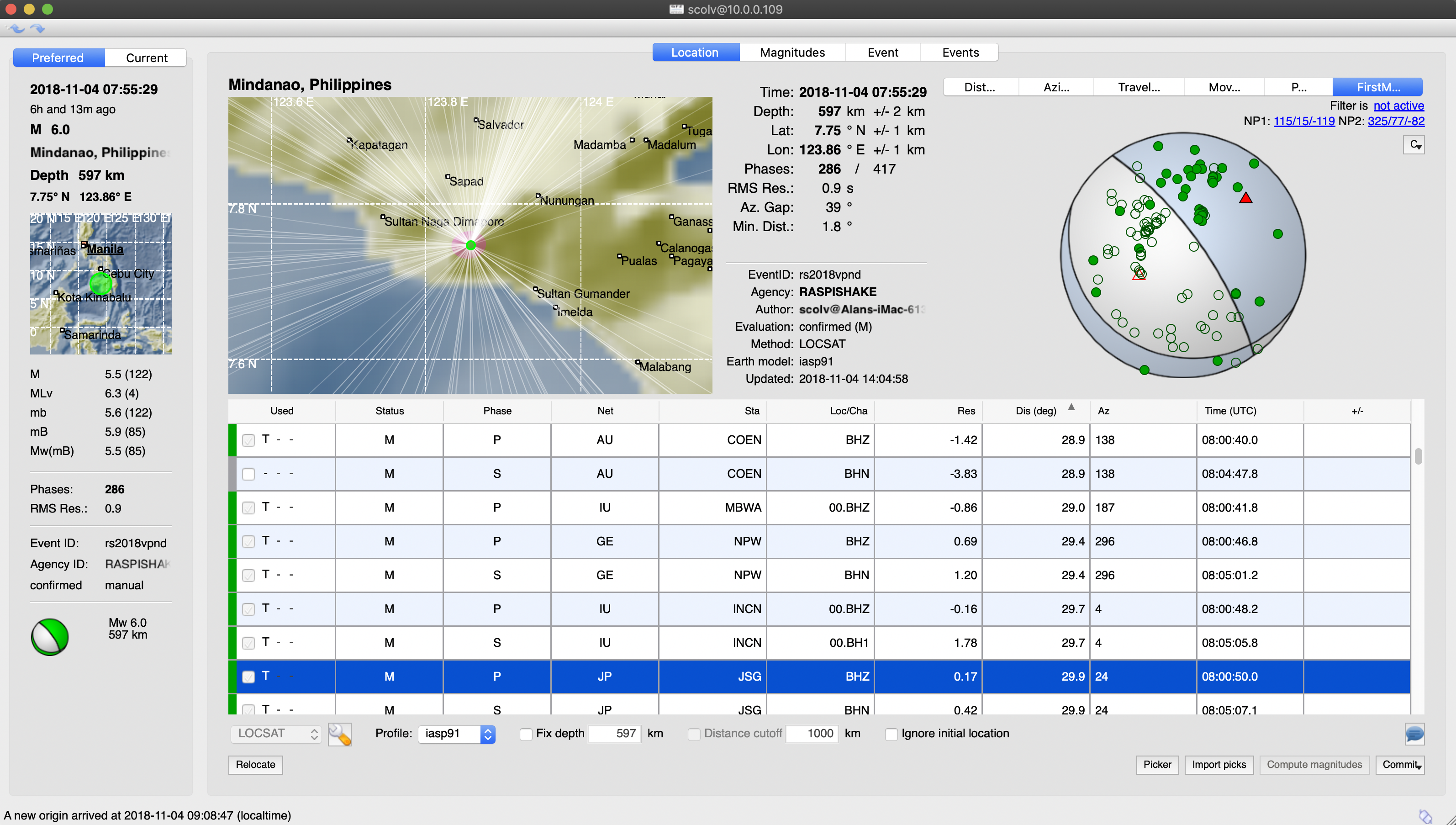Open the comment bubble icon above Commit

pos(1414,734)
